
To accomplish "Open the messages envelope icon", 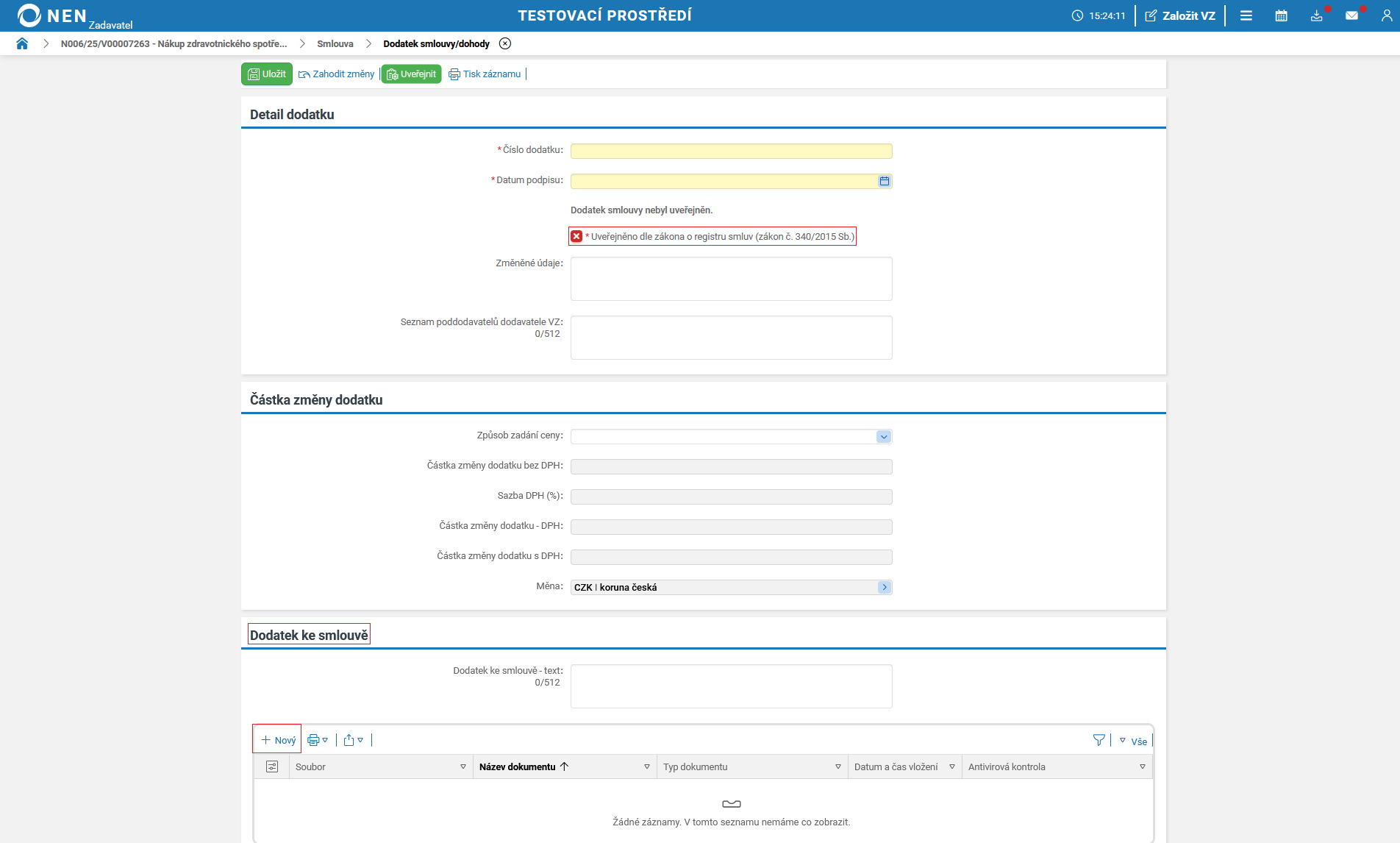I will click(1352, 15).
